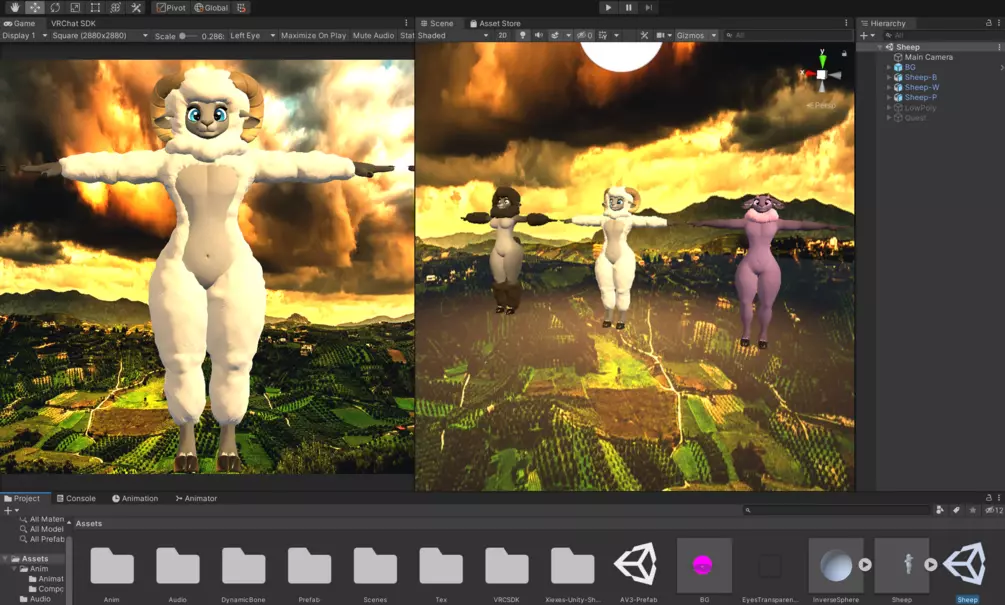Expand the Sheep-W object in Hierarchy
The image size is (1005, 605).
point(888,87)
